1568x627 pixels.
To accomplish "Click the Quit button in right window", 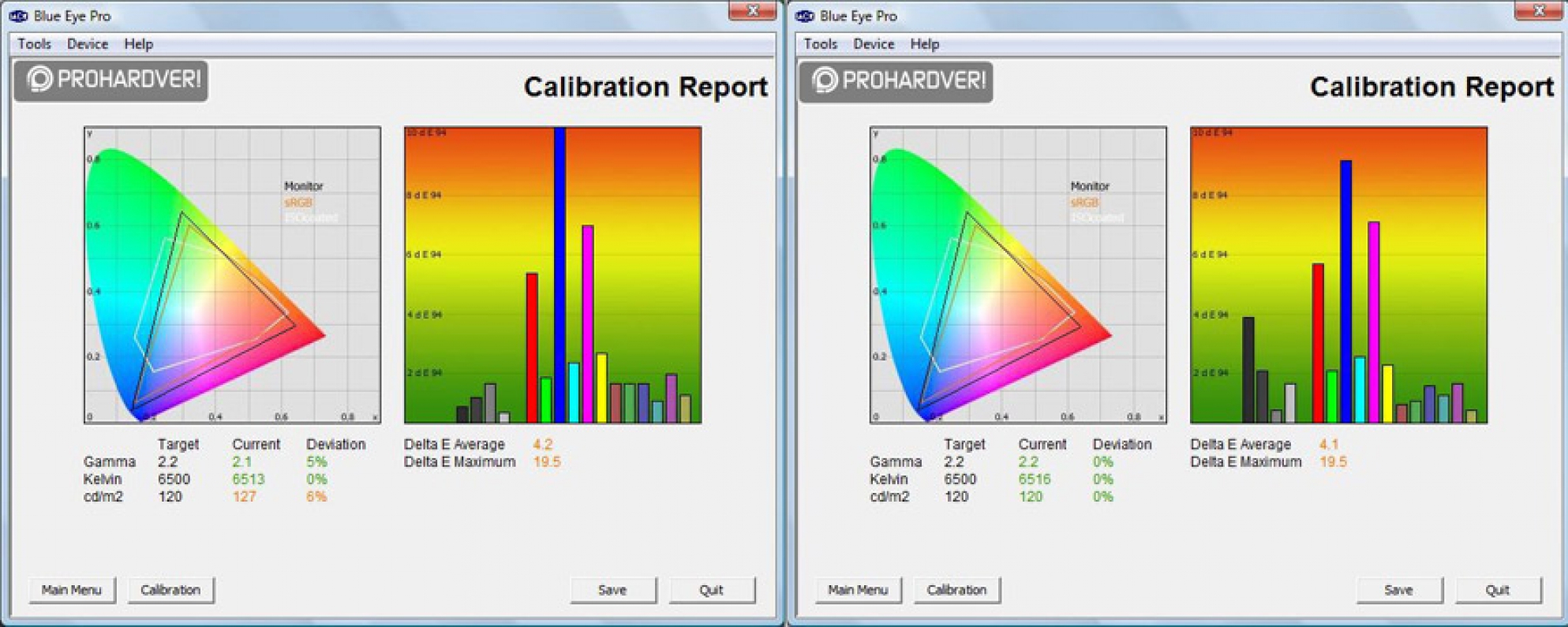I will point(1497,590).
